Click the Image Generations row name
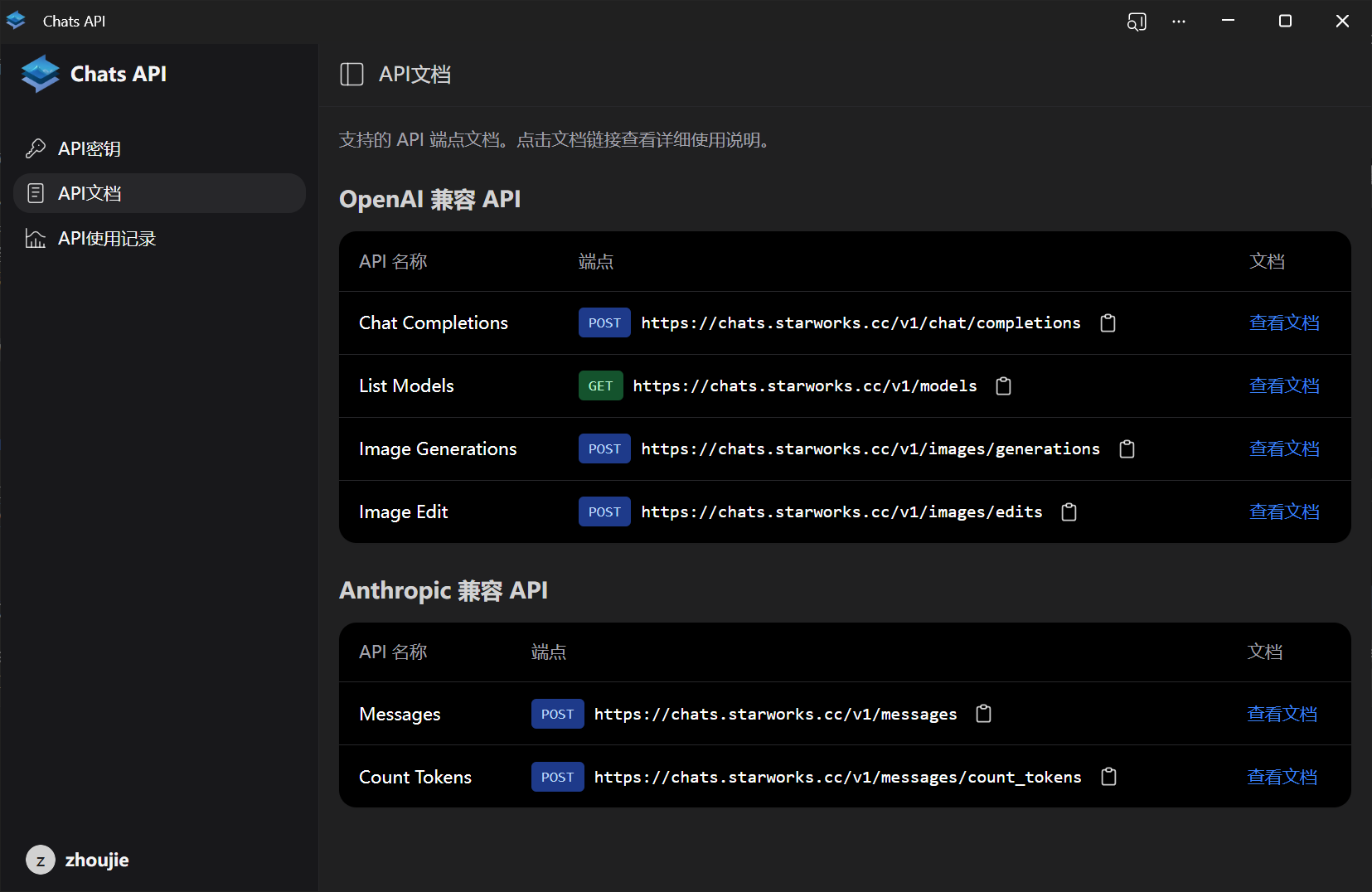 coord(438,449)
